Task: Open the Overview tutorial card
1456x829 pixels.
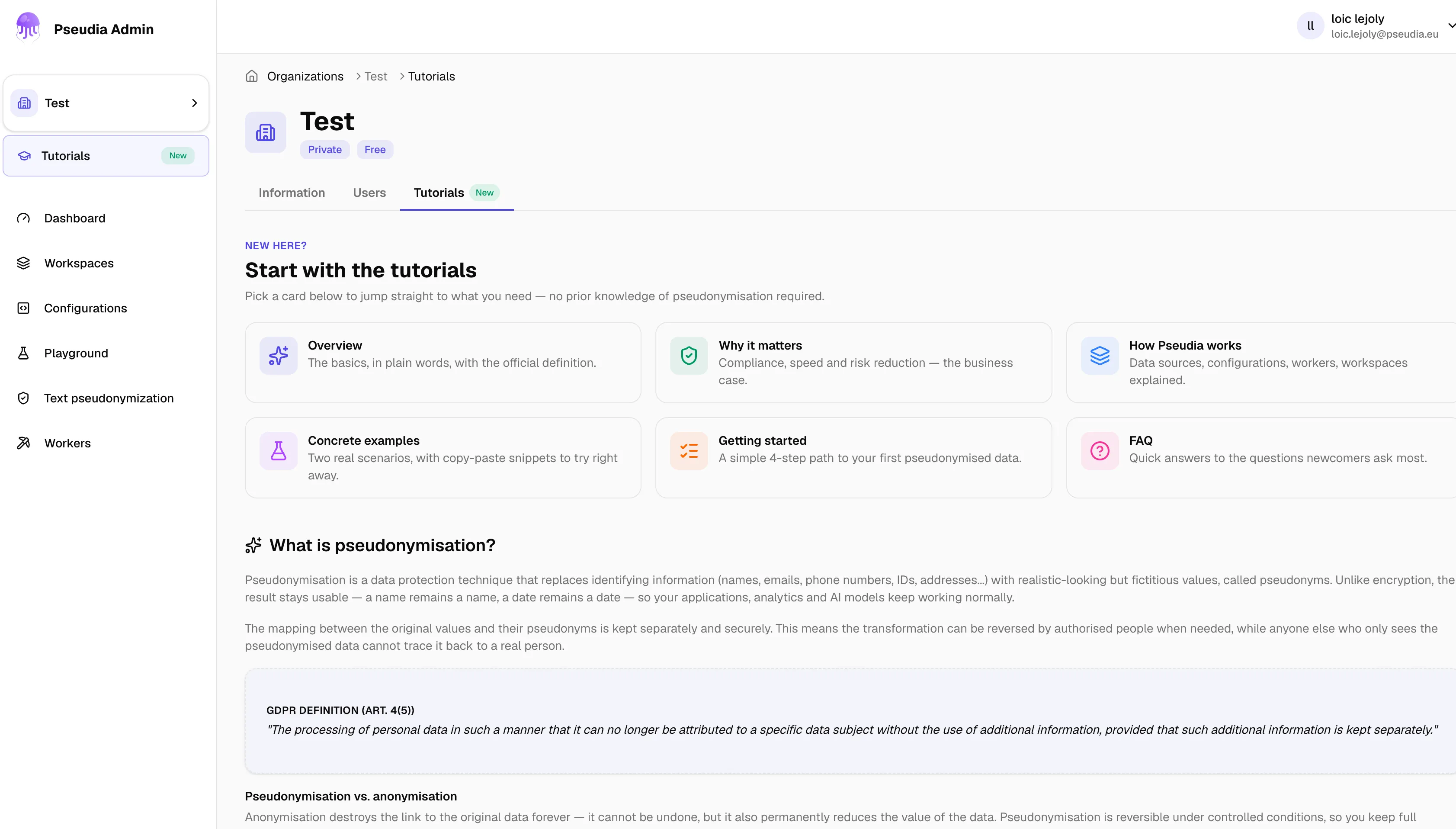Action: (443, 363)
